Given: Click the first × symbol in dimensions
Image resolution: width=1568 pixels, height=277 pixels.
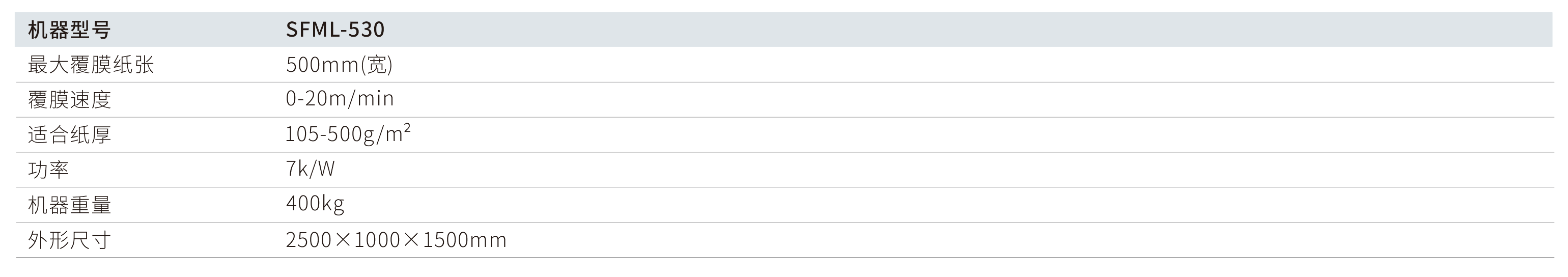Looking at the screenshot, I should (x=343, y=240).
